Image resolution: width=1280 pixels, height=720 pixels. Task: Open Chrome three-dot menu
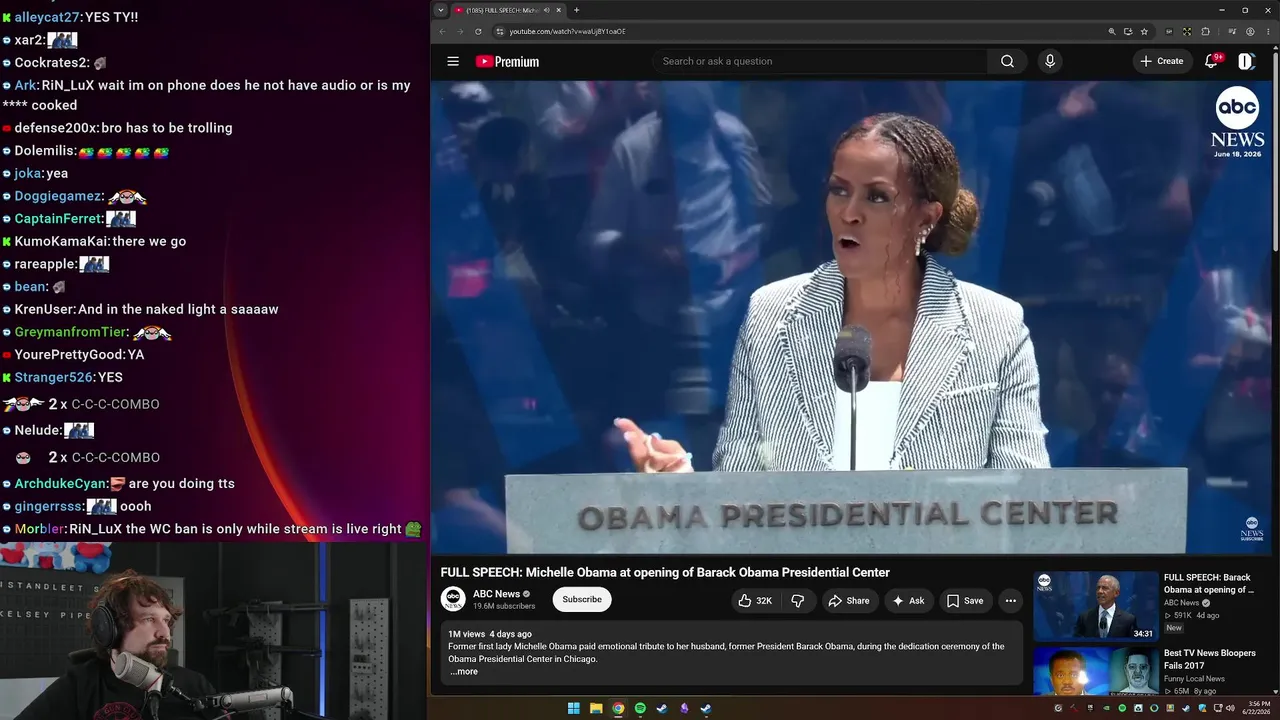point(1268,31)
